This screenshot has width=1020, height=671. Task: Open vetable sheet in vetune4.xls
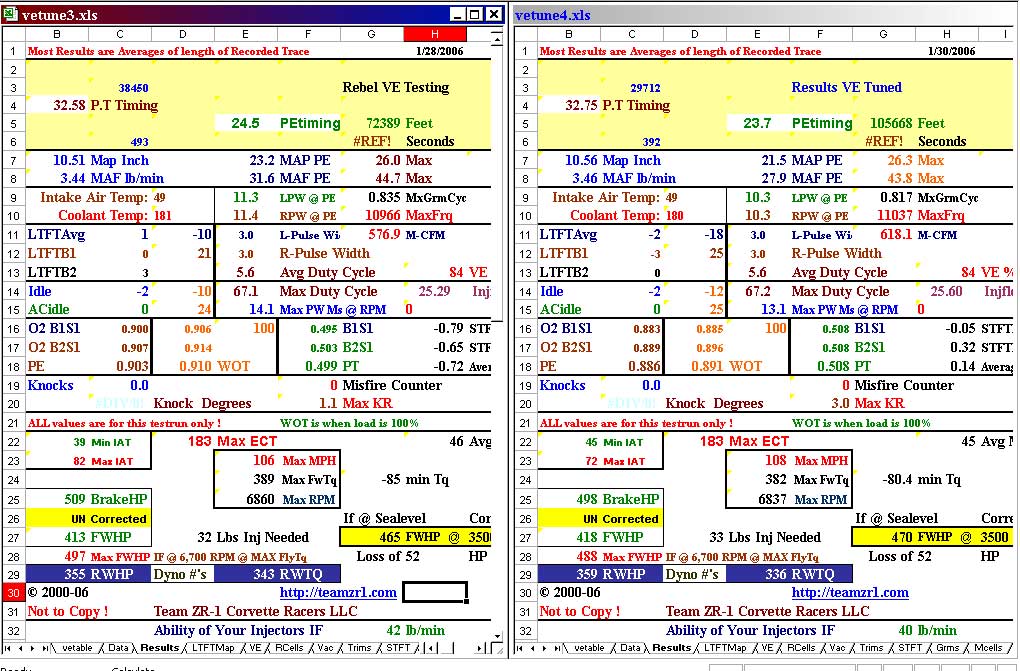589,648
